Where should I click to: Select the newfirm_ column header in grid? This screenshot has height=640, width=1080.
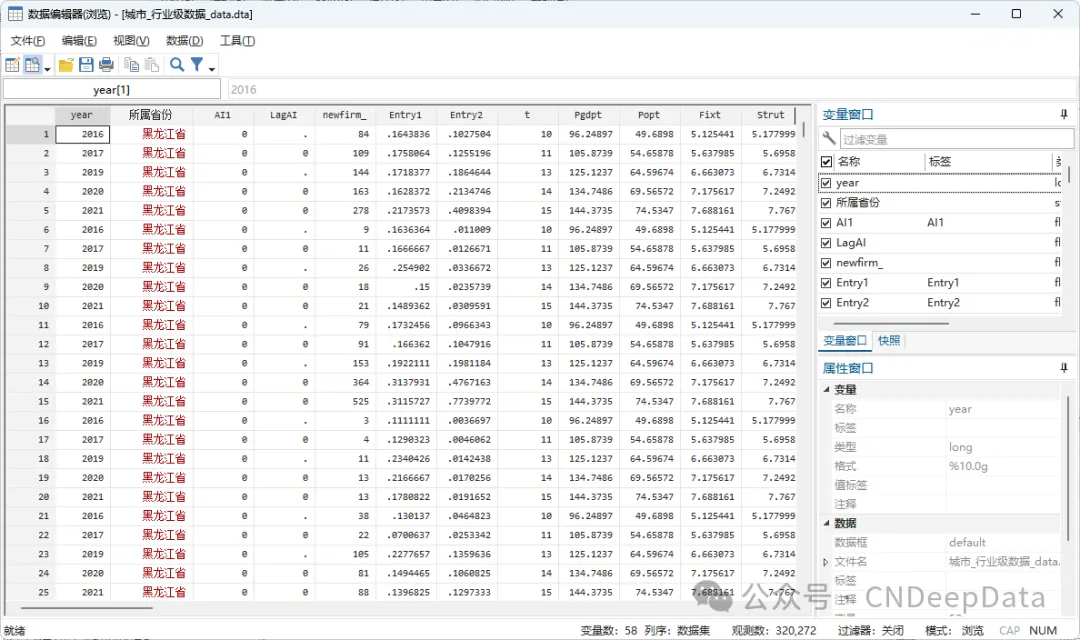click(344, 115)
